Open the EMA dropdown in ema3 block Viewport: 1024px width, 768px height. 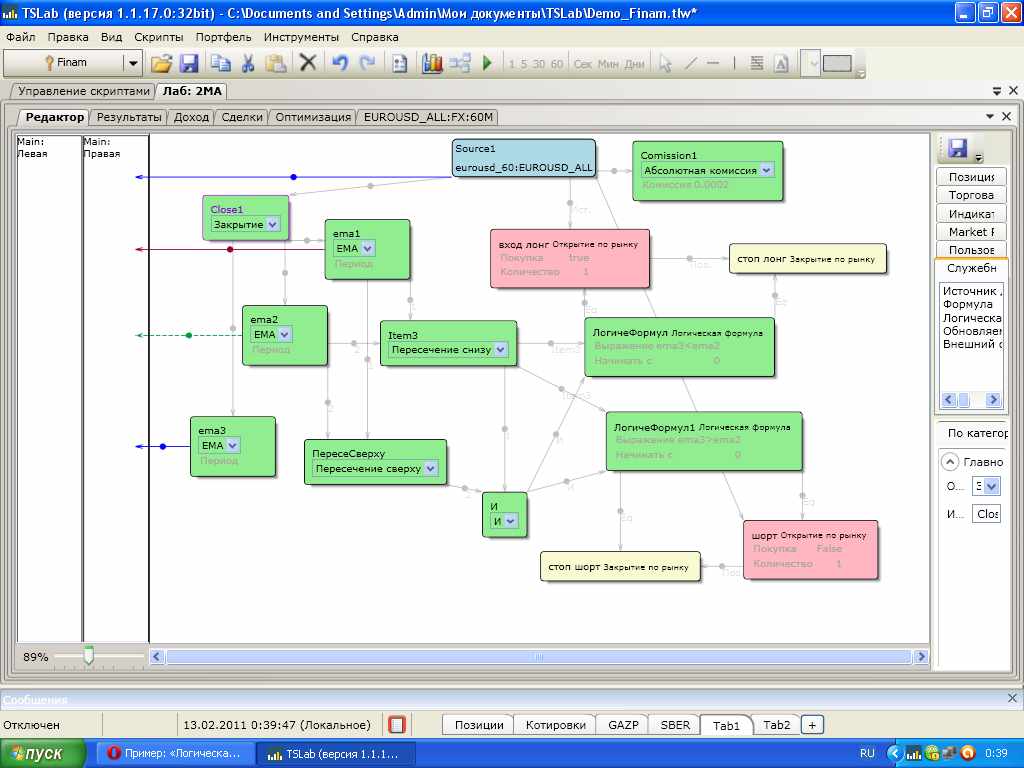coord(232,445)
